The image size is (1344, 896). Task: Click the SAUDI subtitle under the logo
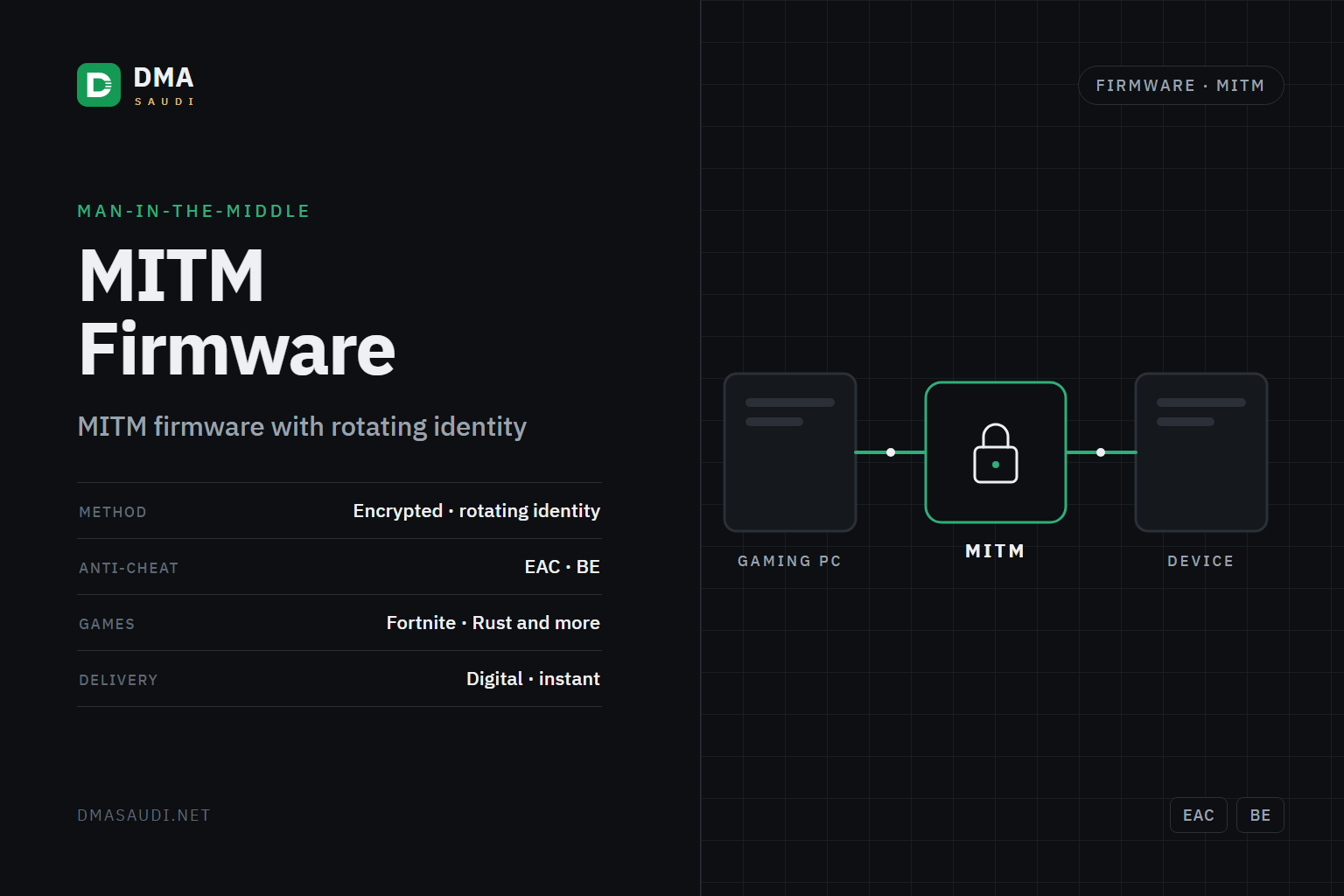tap(164, 101)
